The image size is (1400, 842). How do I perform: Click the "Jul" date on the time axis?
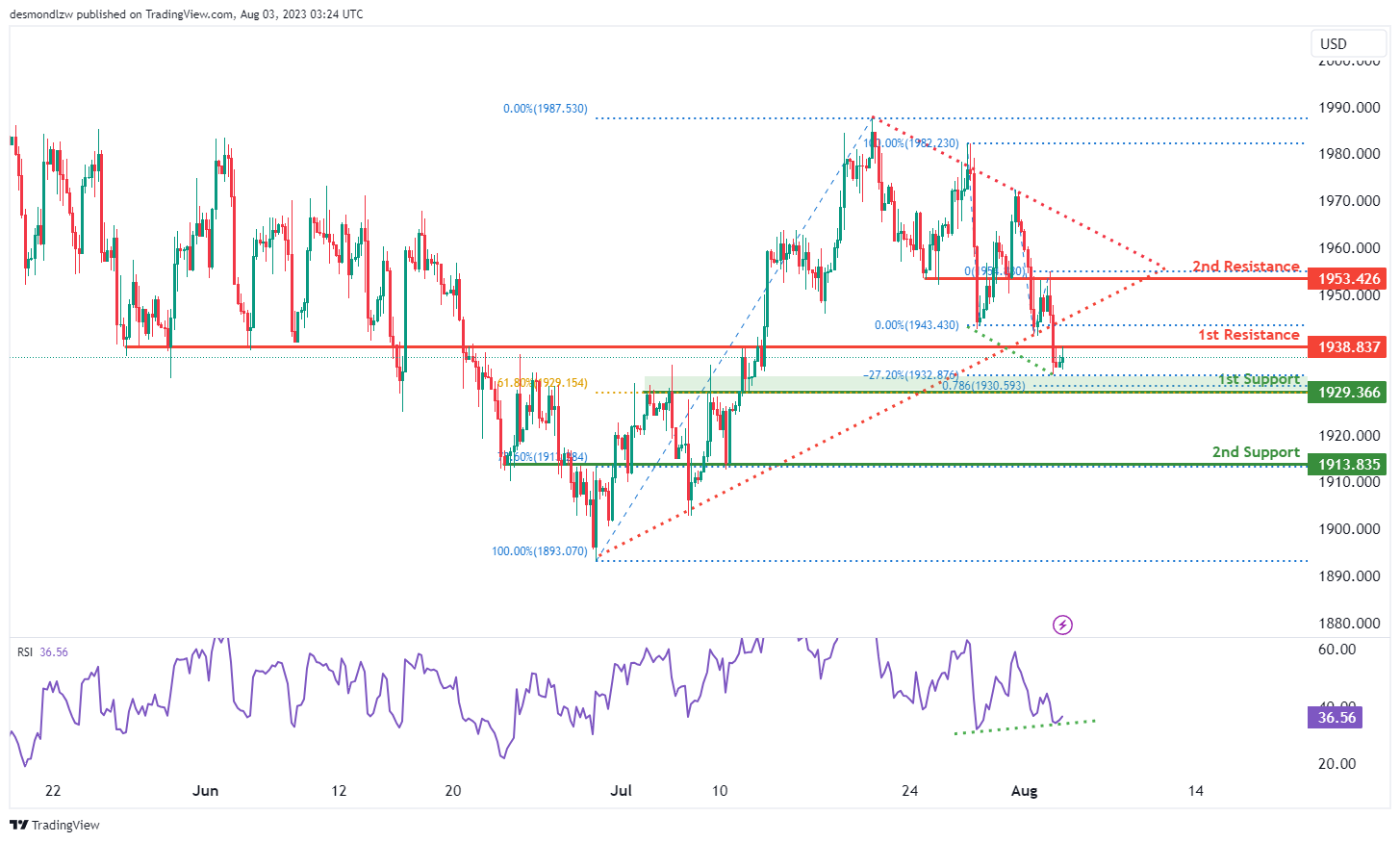pos(622,791)
